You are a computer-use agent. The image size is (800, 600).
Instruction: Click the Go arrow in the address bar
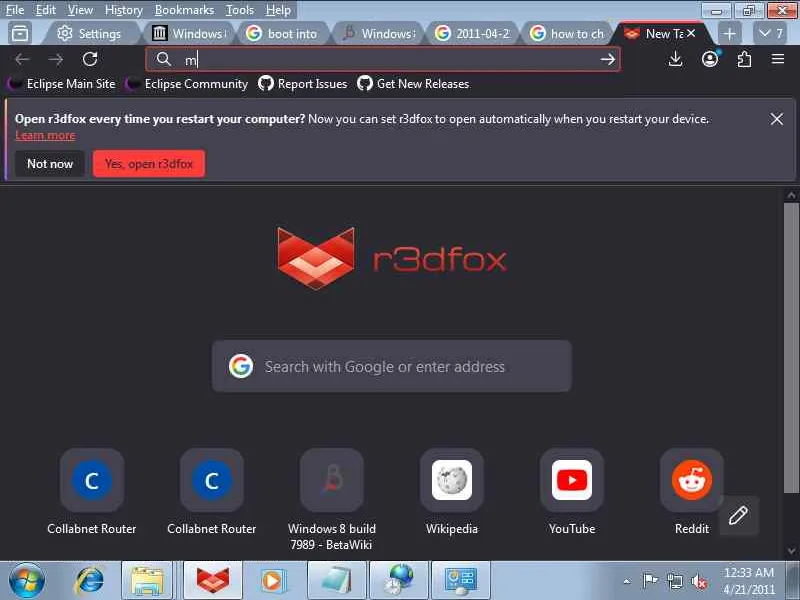pos(607,60)
